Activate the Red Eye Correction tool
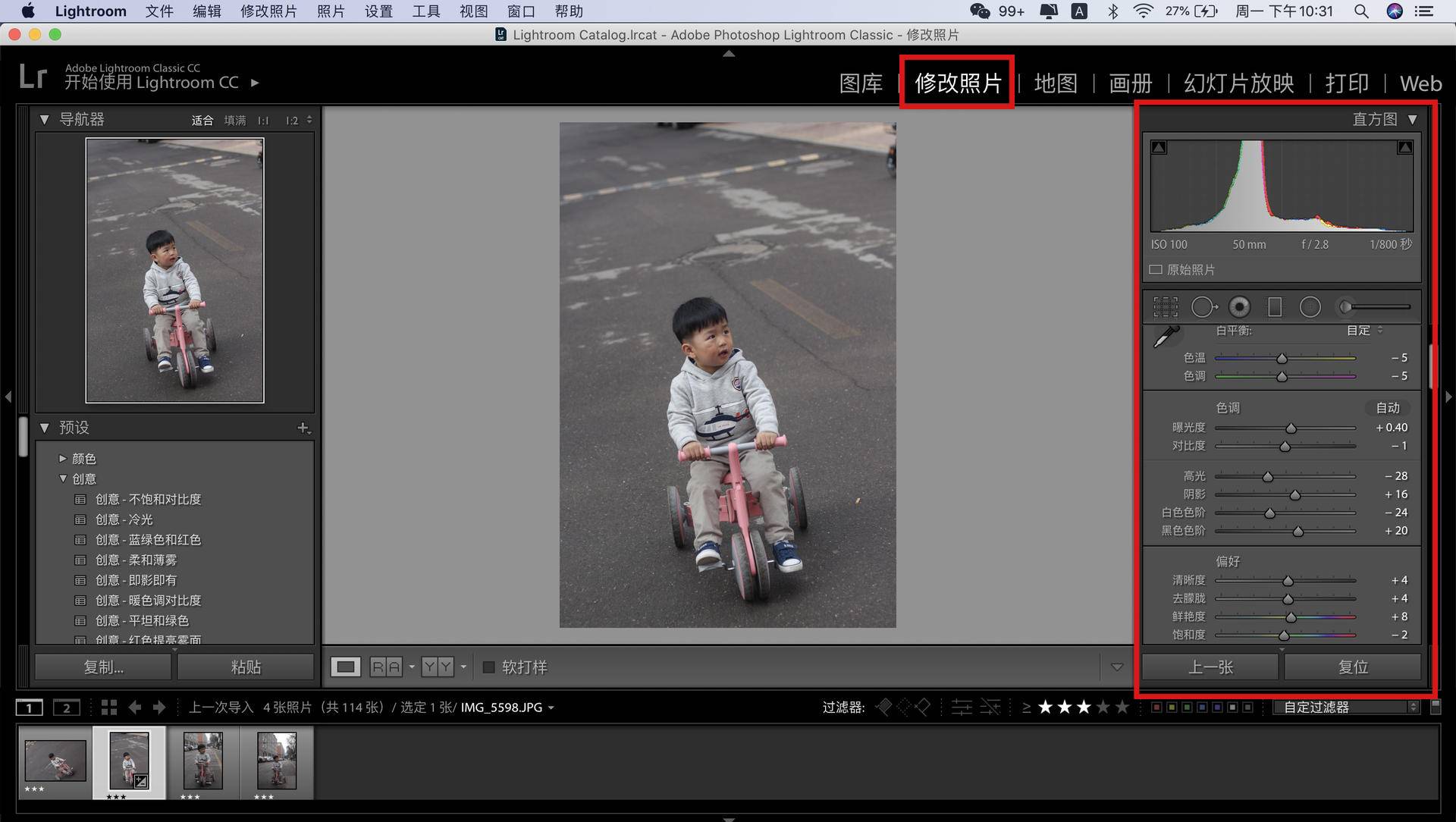Image resolution: width=1456 pixels, height=822 pixels. pos(1240,307)
